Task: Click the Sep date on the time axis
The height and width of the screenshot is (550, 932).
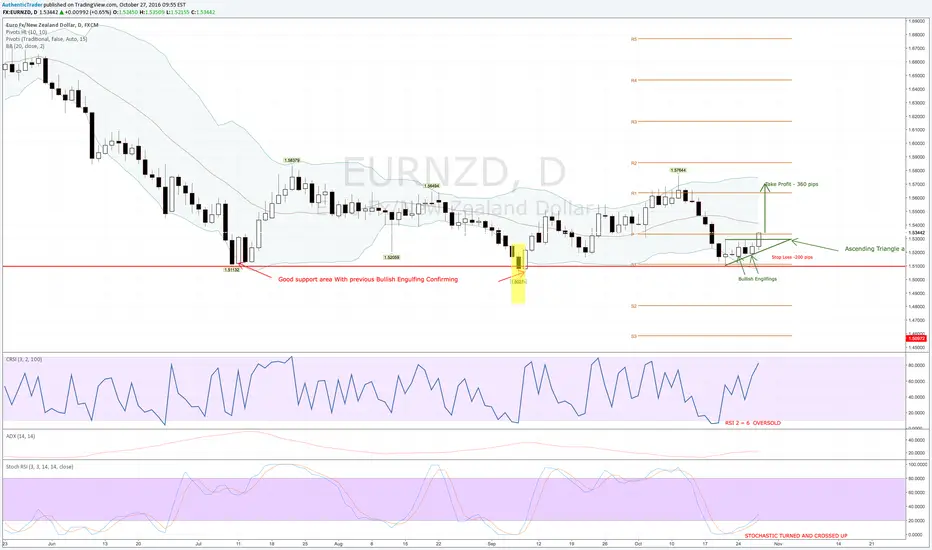Action: 492,543
